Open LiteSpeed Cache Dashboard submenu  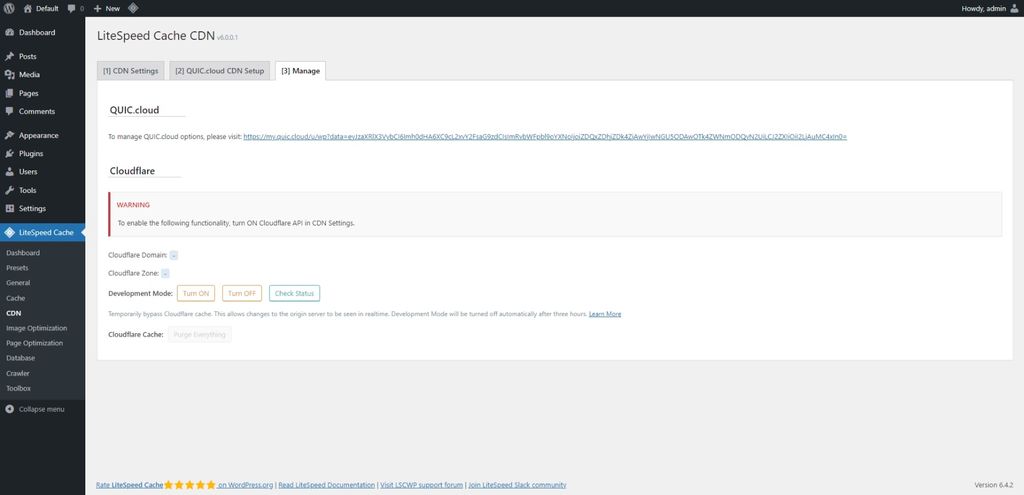[x=23, y=253]
